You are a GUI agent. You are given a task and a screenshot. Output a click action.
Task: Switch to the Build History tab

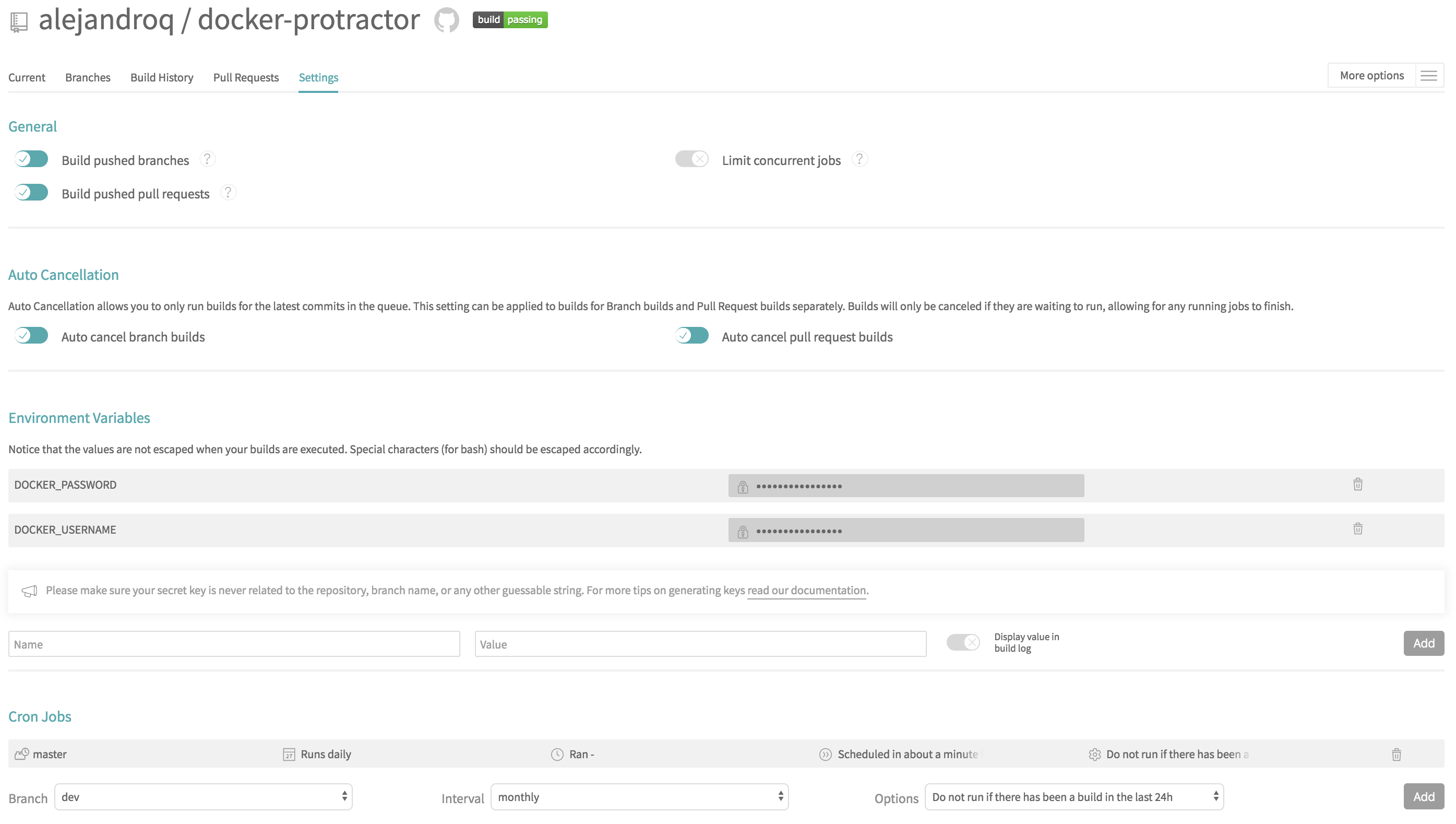pyautogui.click(x=162, y=77)
